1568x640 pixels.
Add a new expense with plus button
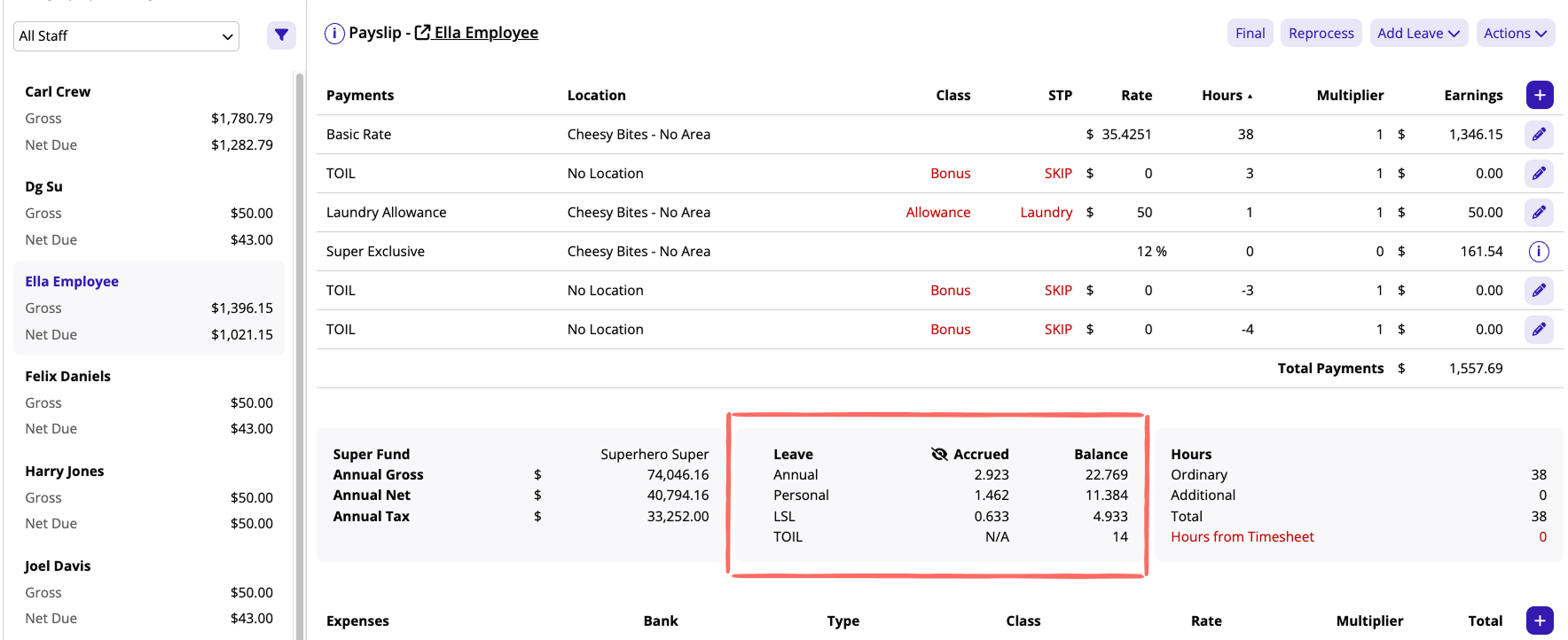point(1540,620)
